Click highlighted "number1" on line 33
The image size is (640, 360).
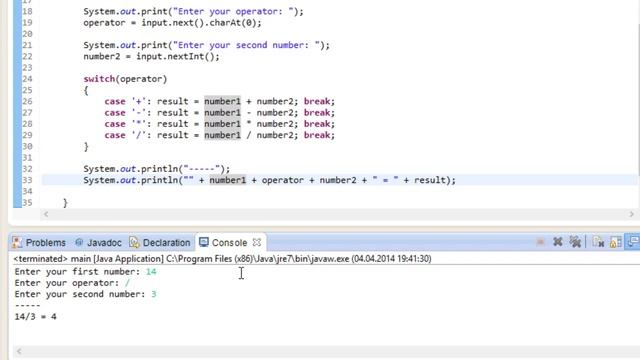tap(228, 180)
